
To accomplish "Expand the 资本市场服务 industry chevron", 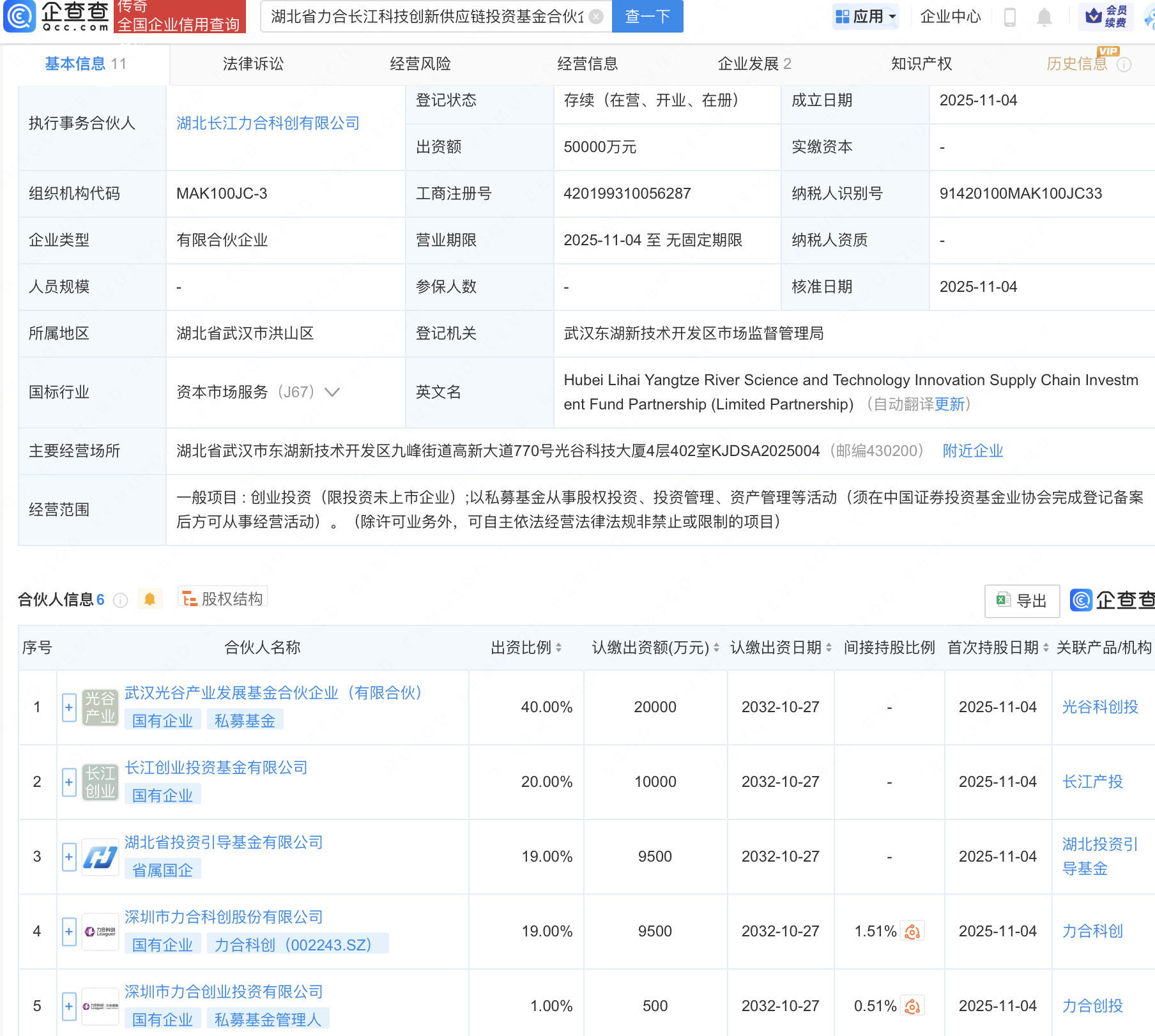I will [x=332, y=392].
